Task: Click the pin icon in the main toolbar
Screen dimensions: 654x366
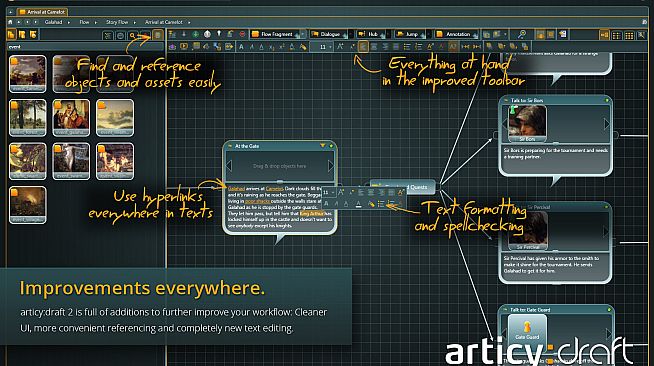Action: pyautogui.click(x=219, y=34)
